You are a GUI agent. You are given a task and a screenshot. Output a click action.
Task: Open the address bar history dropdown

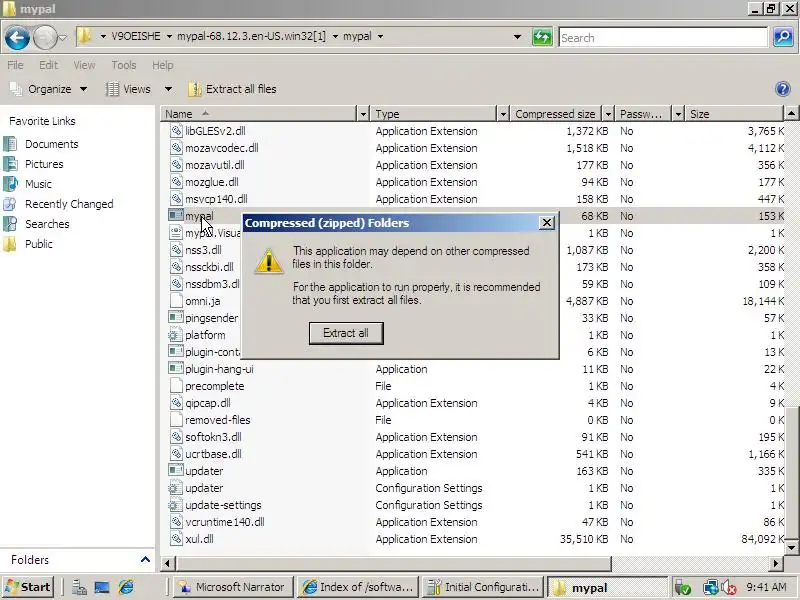(x=517, y=37)
